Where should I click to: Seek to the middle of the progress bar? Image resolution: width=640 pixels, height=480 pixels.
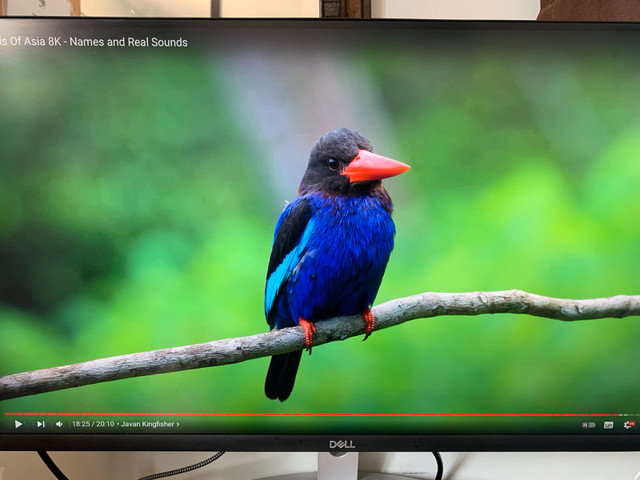point(320,414)
